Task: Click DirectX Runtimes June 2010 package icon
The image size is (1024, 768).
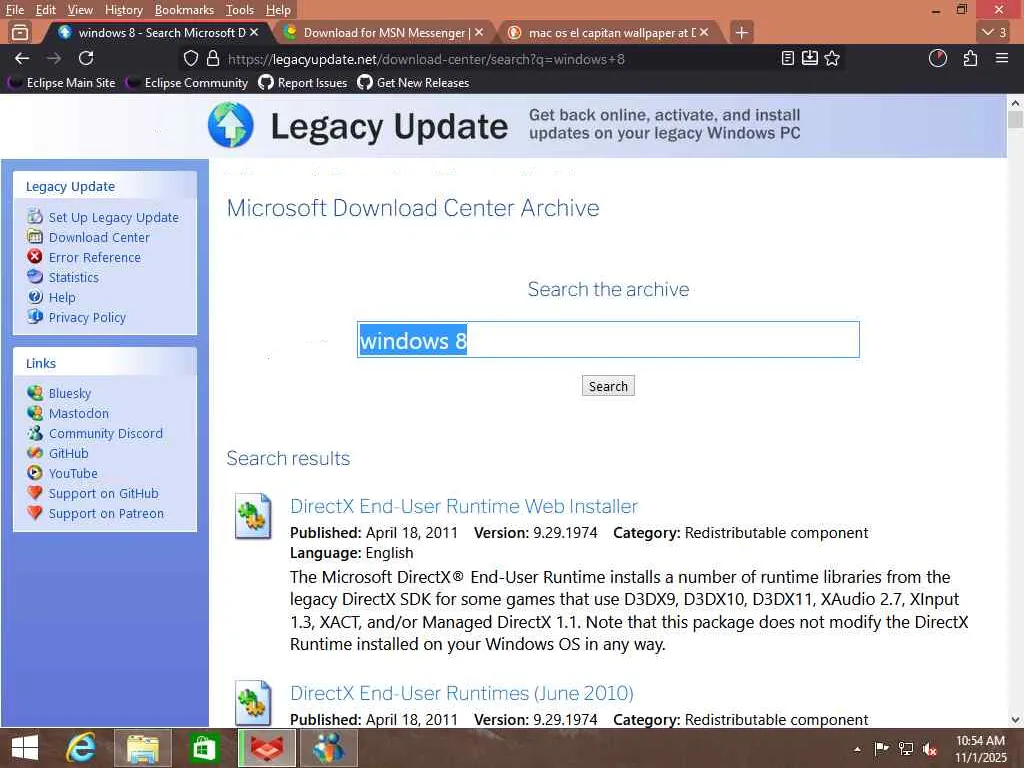Action: (253, 703)
